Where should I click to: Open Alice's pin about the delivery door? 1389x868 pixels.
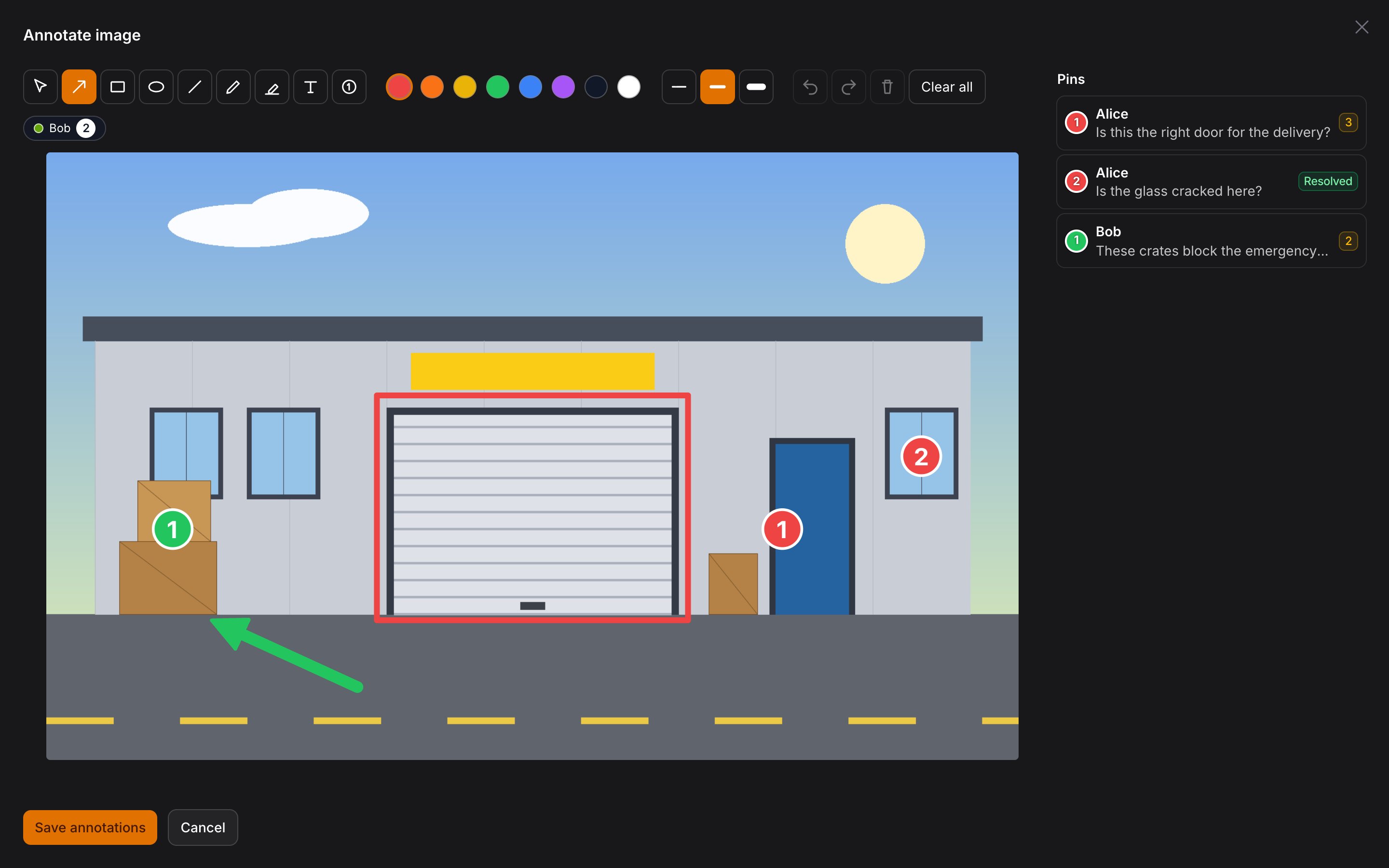tap(1211, 123)
